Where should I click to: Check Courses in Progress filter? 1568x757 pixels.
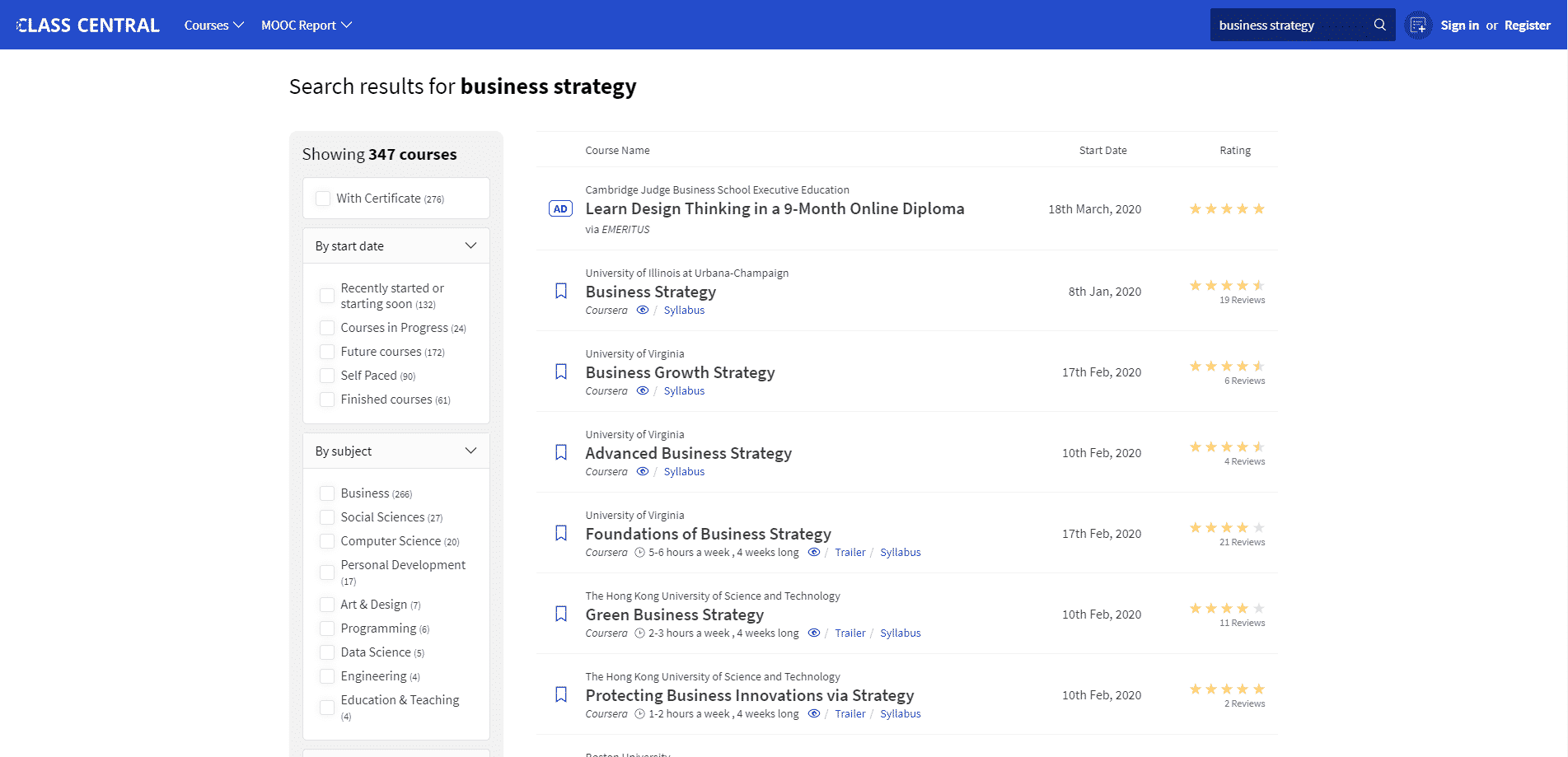327,328
